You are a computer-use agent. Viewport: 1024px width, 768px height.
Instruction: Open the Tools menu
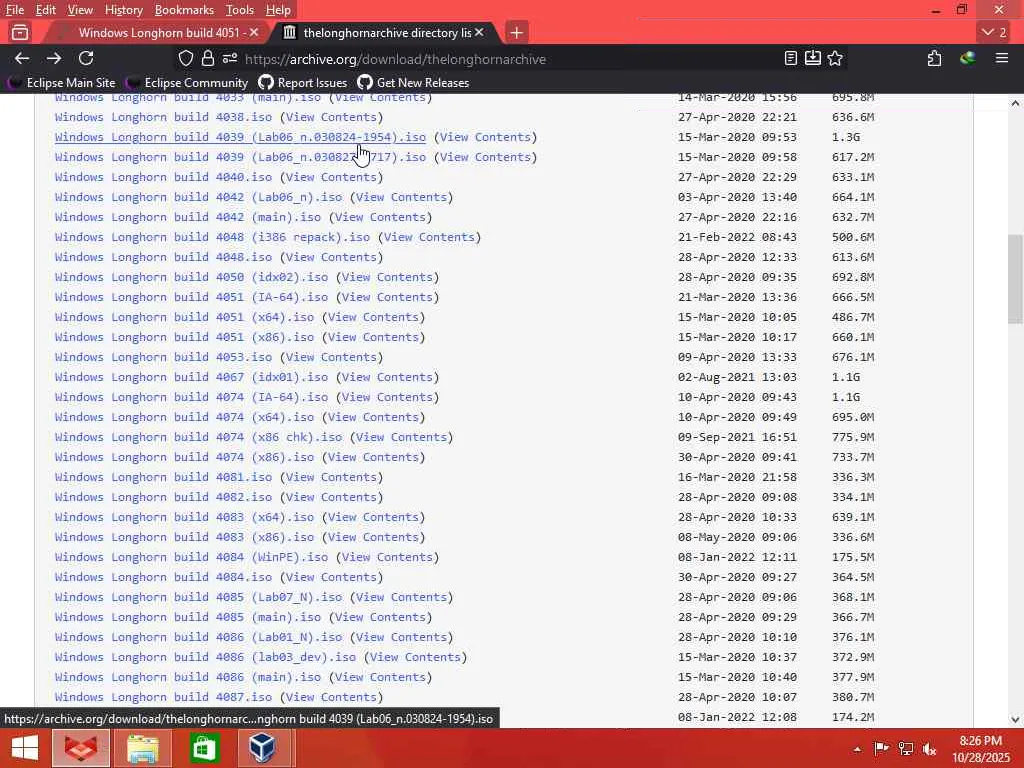point(240,10)
